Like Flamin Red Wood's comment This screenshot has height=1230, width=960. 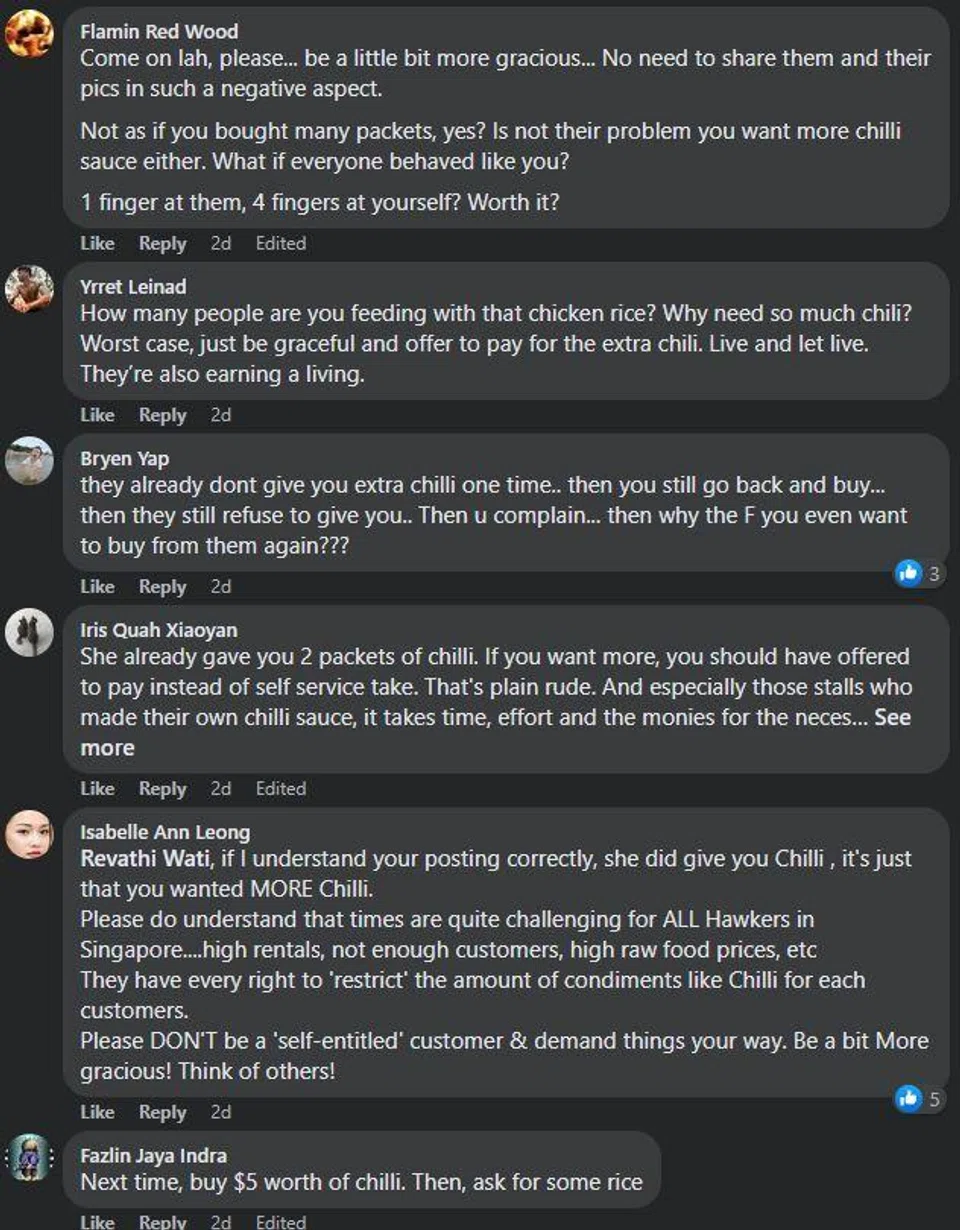point(97,243)
